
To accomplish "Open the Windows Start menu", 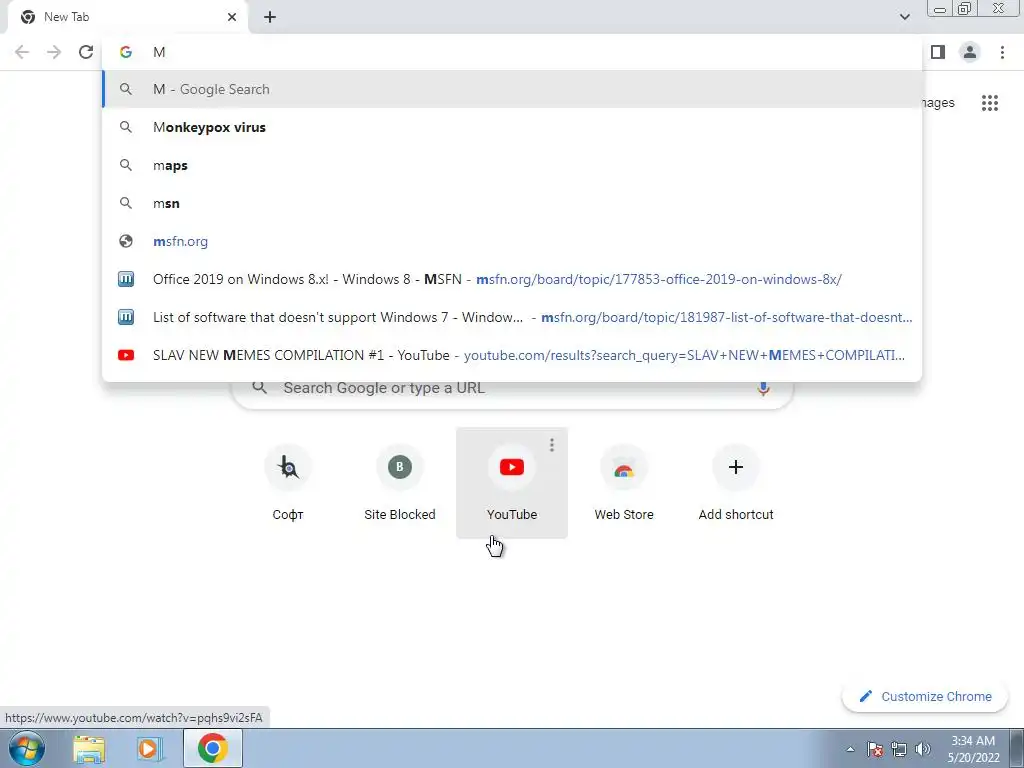I will [x=26, y=748].
